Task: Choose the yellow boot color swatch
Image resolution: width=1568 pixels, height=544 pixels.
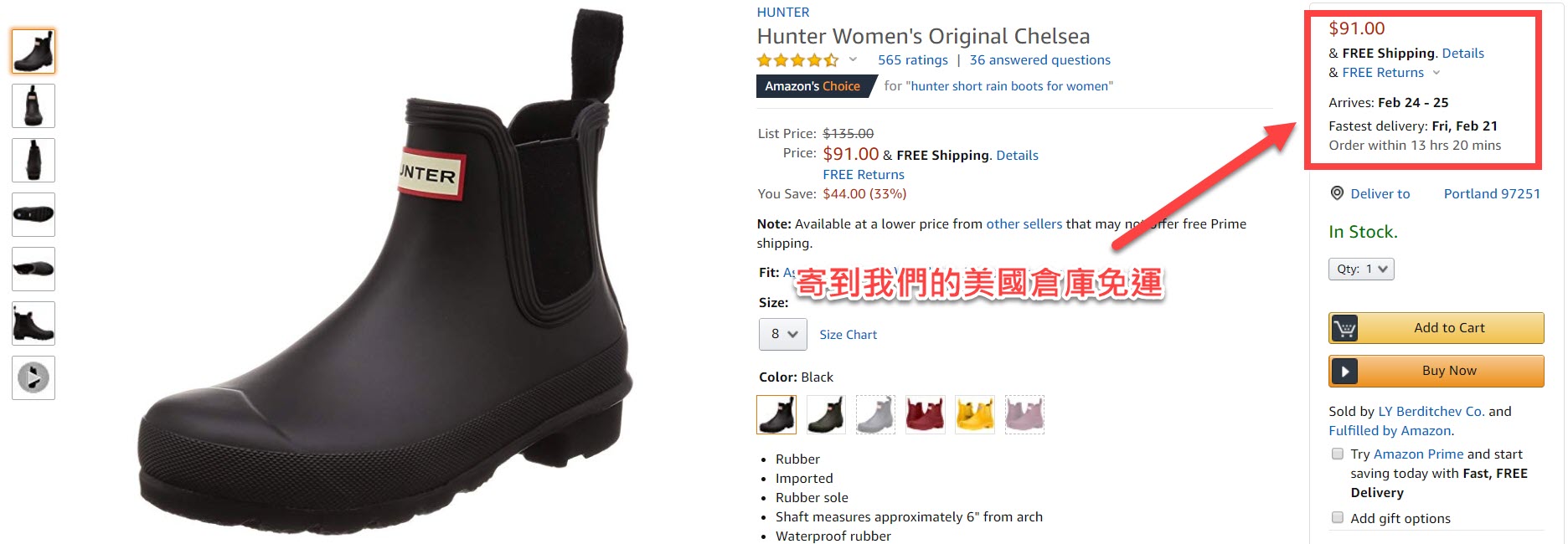Action: [975, 414]
